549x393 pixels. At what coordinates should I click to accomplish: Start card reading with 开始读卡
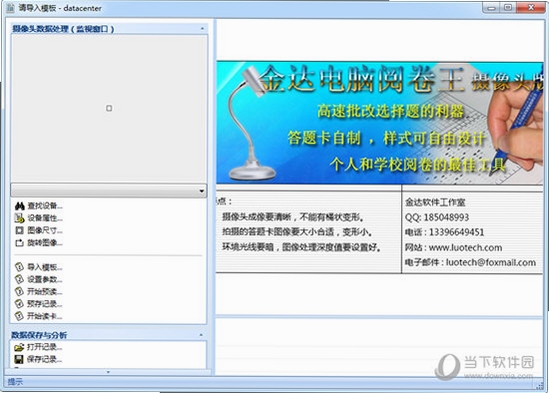[x=39, y=316]
